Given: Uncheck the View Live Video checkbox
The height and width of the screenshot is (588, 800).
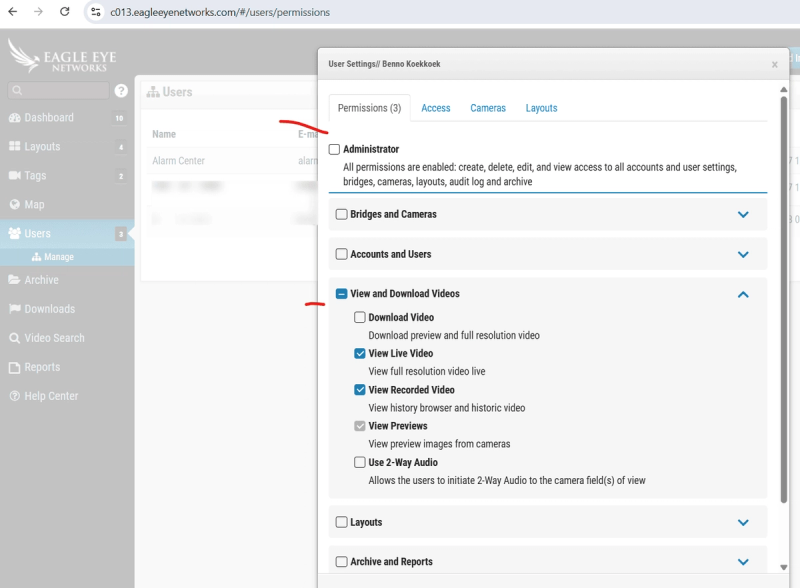Looking at the screenshot, I should click(360, 353).
